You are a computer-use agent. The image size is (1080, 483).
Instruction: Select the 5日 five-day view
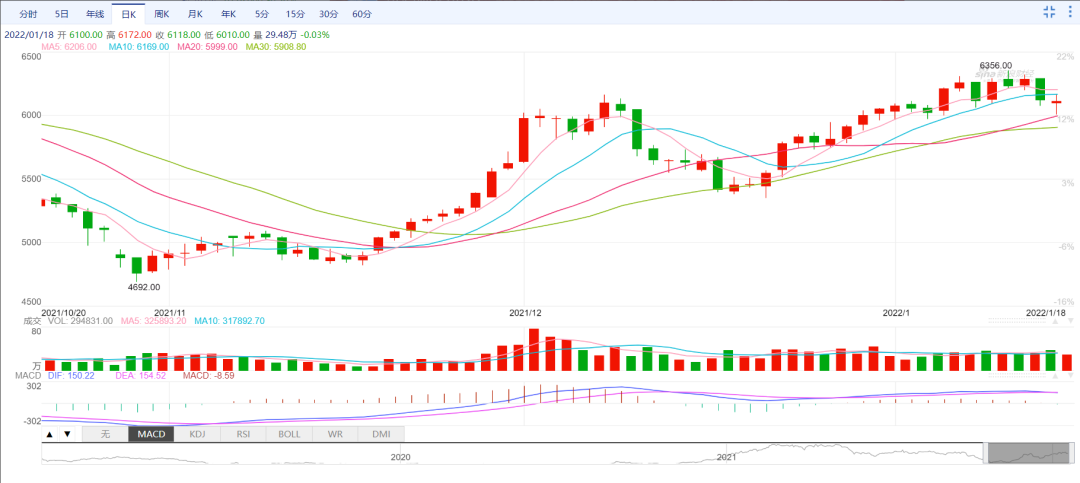click(62, 14)
